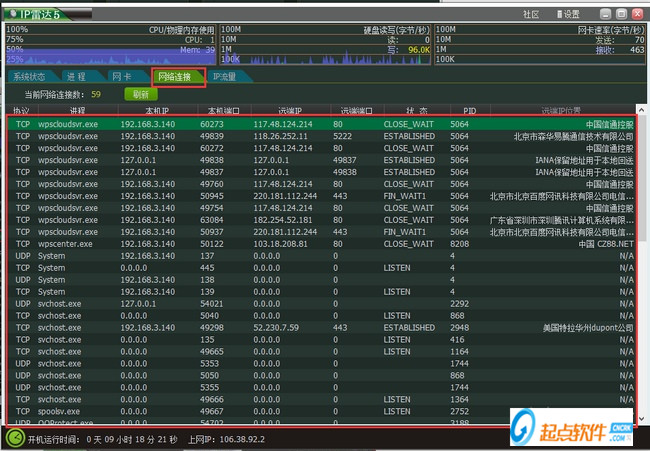
Task: Click the green 刷新 refresh button
Action: click(141, 95)
